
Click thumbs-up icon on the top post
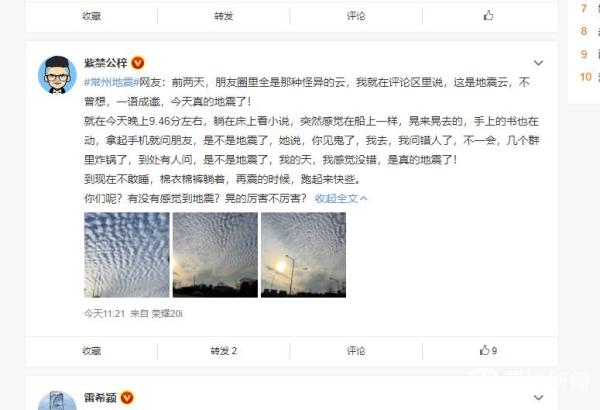(488, 16)
